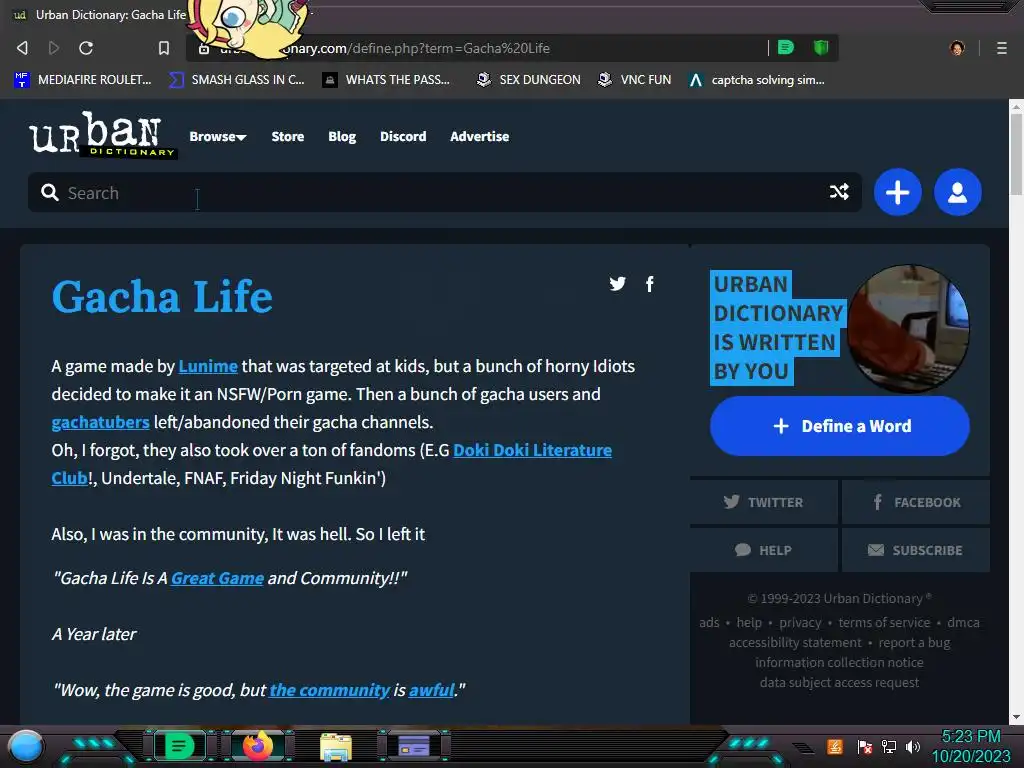Click the volume speaker tray icon
This screenshot has width=1024, height=768.
913,746
